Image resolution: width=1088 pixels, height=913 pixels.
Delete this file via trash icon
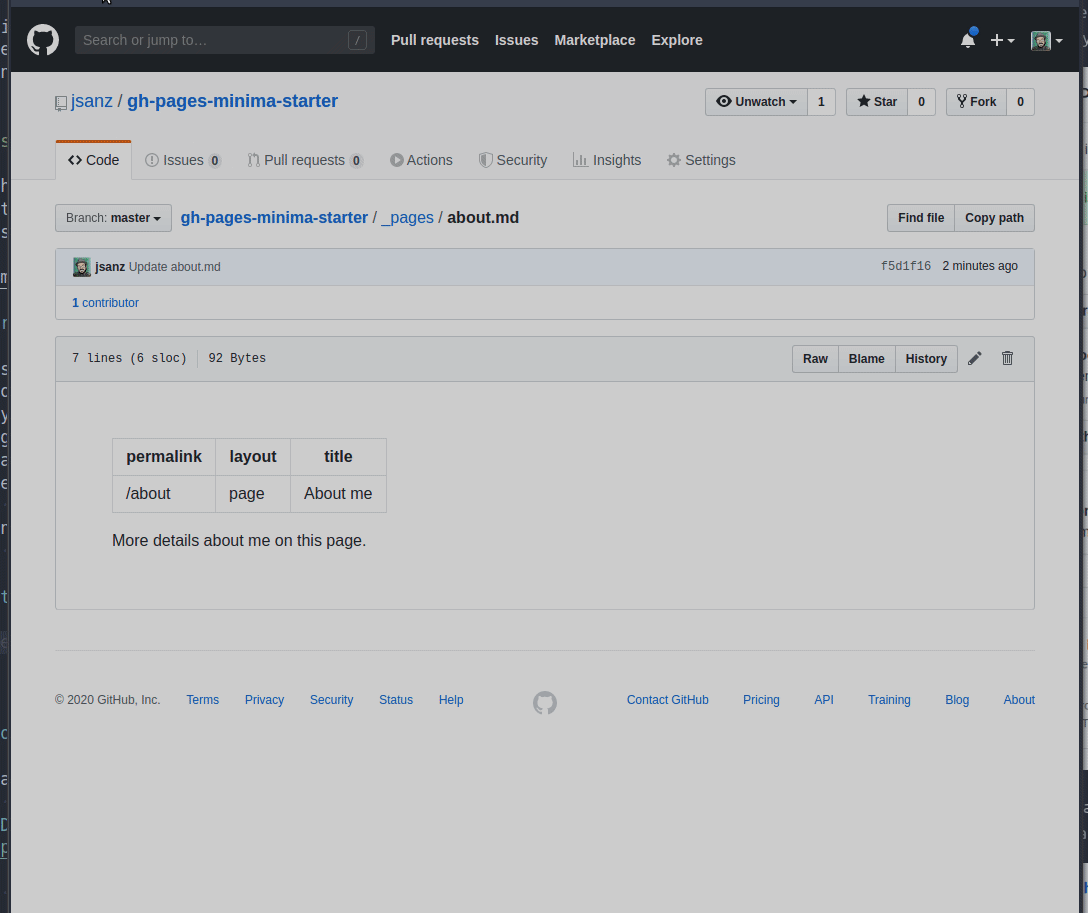tap(1007, 359)
